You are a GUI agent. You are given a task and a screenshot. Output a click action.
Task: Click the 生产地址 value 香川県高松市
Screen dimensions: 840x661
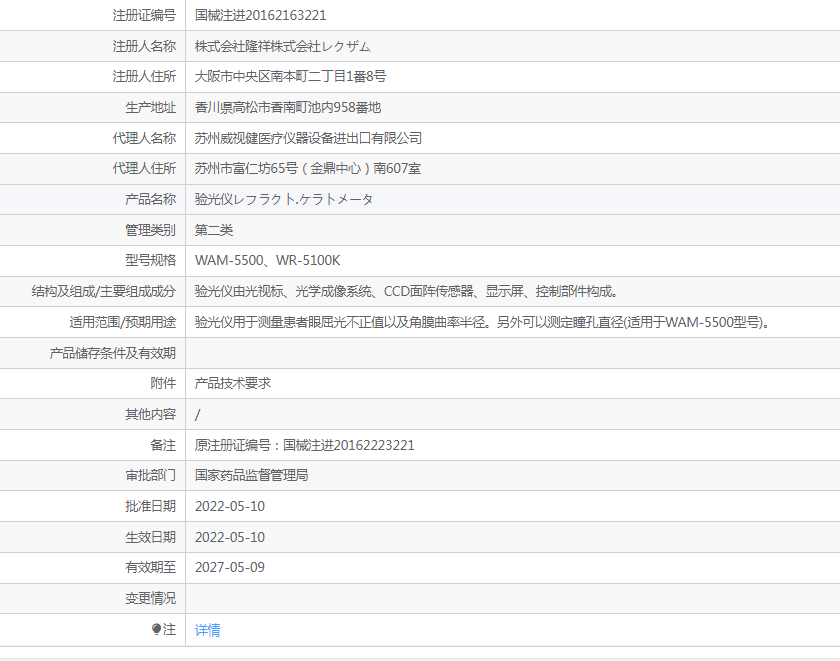point(288,108)
